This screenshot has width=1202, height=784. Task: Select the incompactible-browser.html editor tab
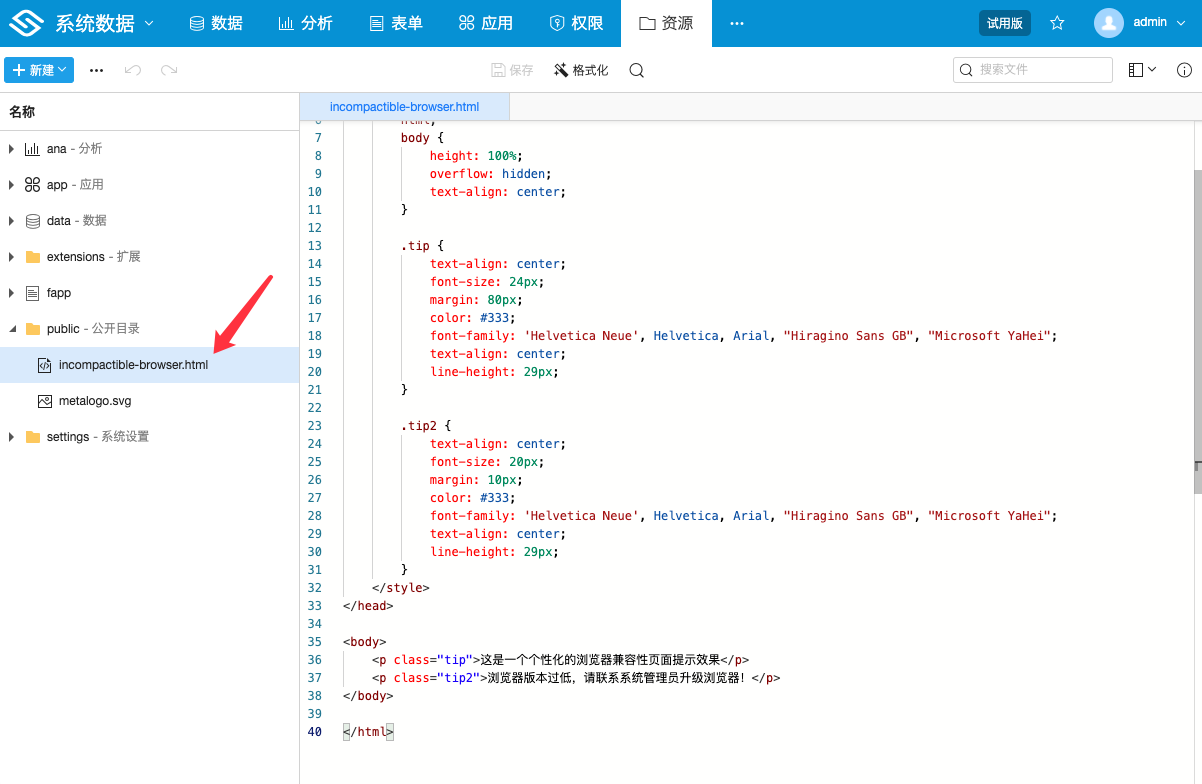point(404,106)
